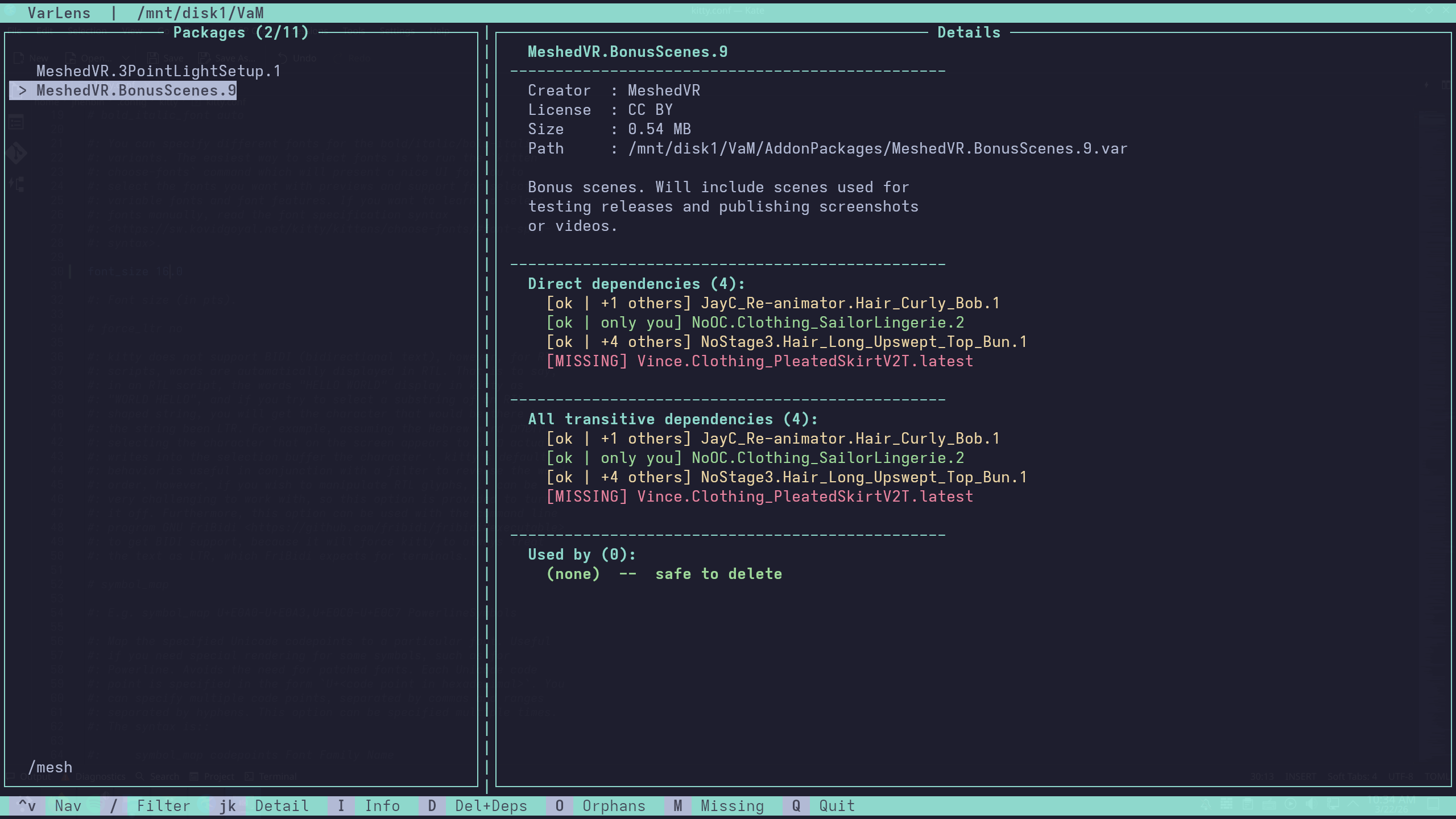Open NoOC.Clothing_SailorLingerie.2 under Direct dependencies
Screen dimensions: 1456x819
828,322
